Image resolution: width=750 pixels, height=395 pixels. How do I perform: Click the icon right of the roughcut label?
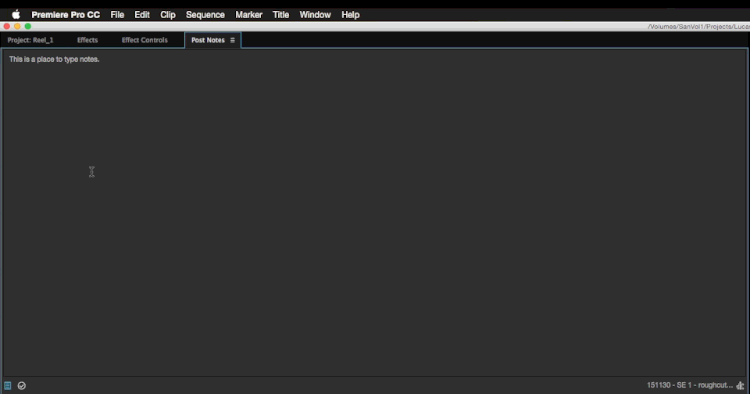[740, 385]
